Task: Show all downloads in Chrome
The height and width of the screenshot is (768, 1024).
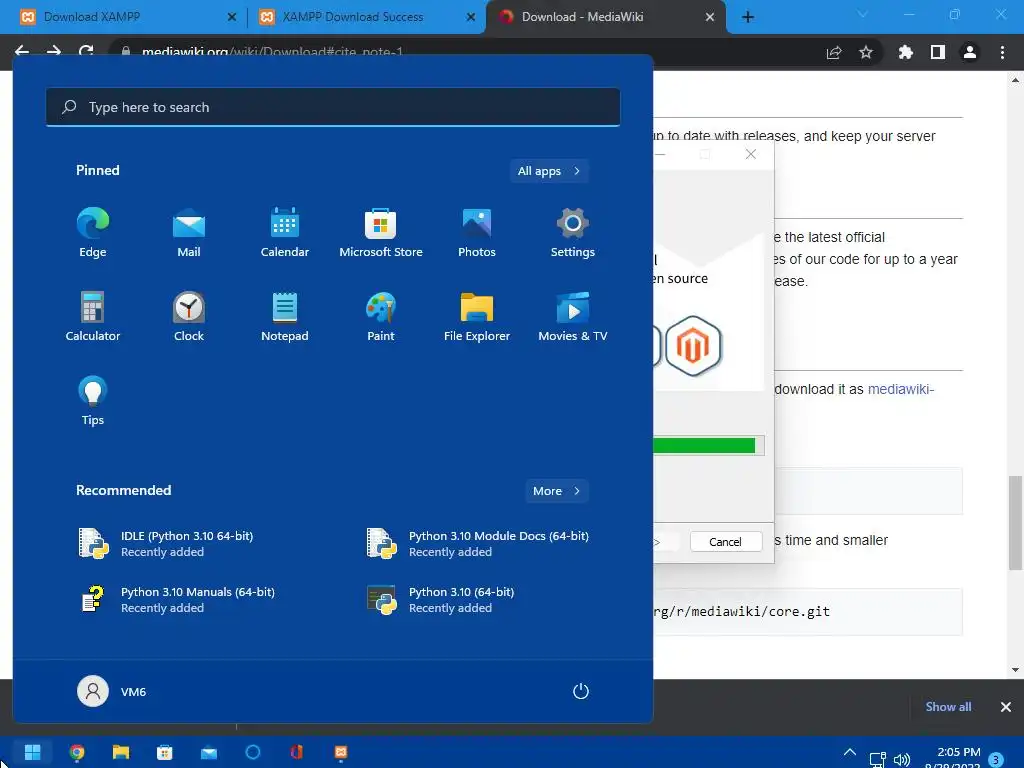Action: pyautogui.click(x=948, y=707)
